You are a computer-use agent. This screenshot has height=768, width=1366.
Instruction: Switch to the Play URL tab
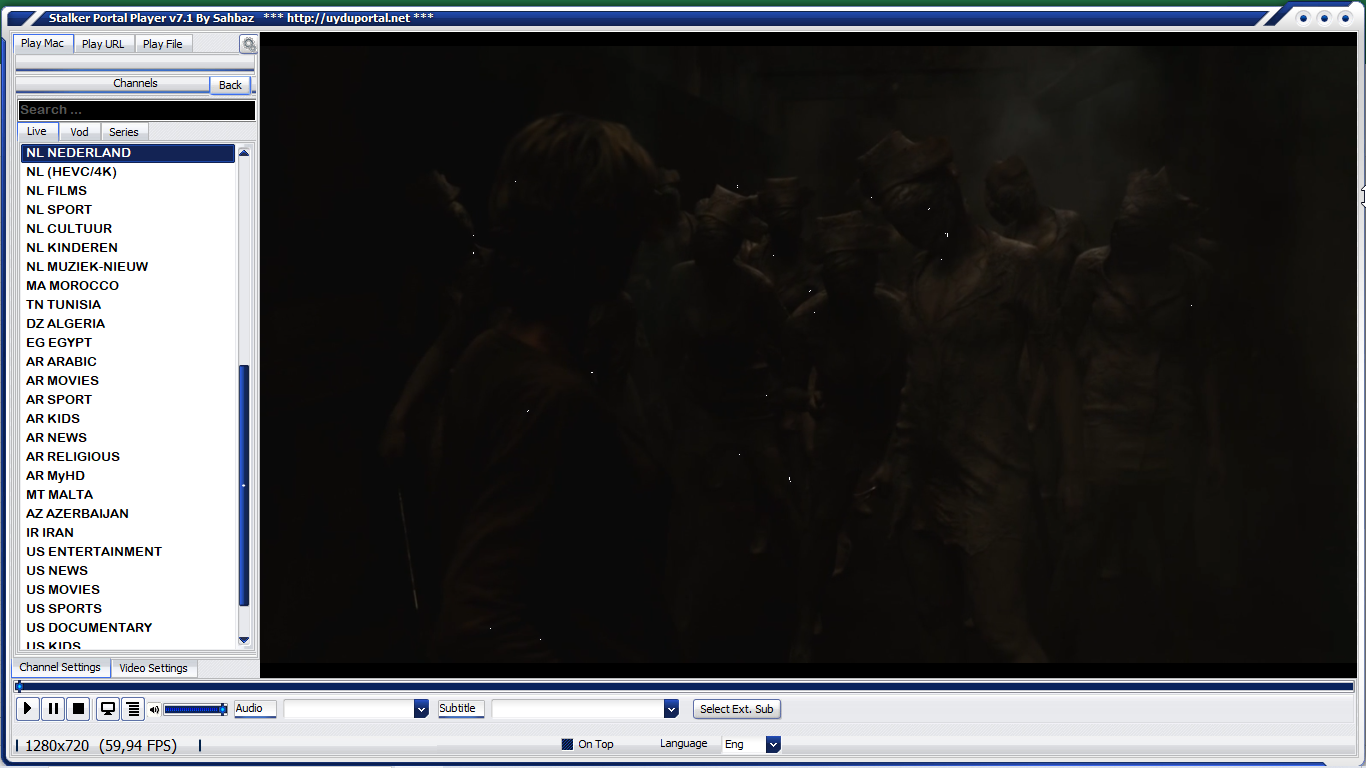pyautogui.click(x=103, y=44)
